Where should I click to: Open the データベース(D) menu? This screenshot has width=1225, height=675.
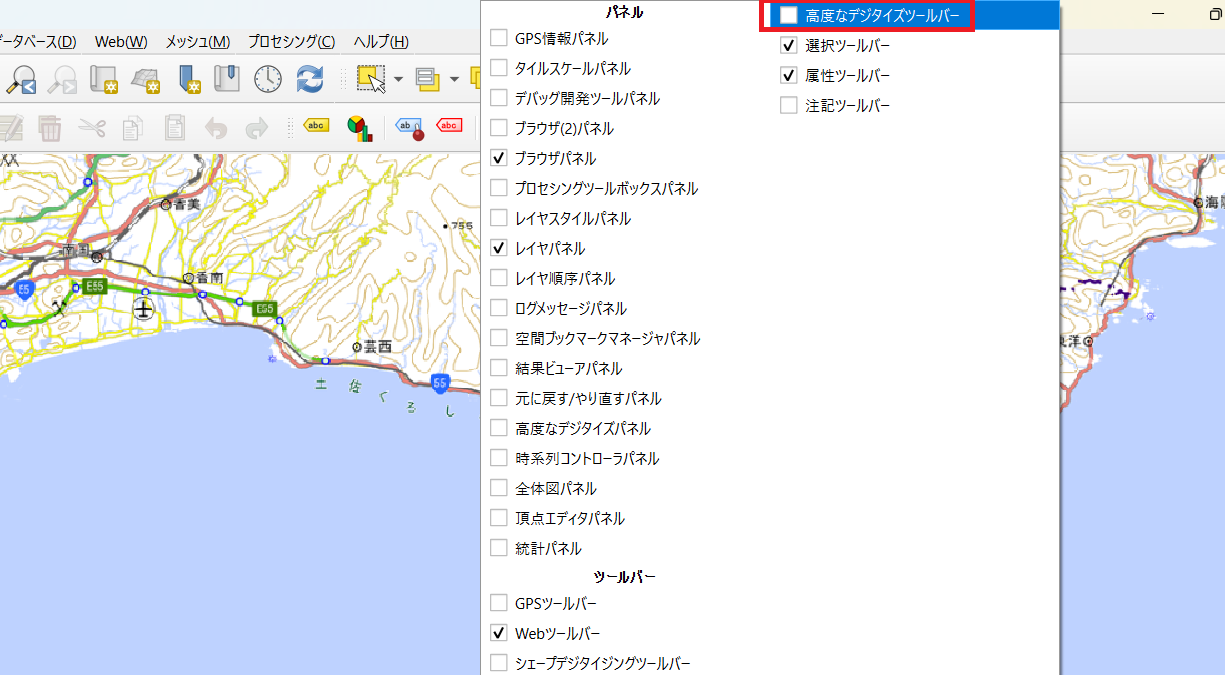38,41
